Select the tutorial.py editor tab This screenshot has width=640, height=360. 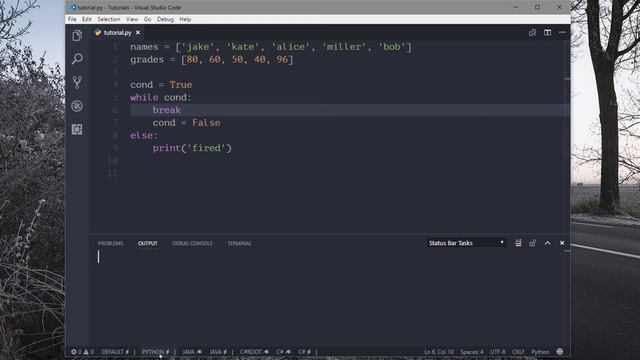pyautogui.click(x=118, y=33)
